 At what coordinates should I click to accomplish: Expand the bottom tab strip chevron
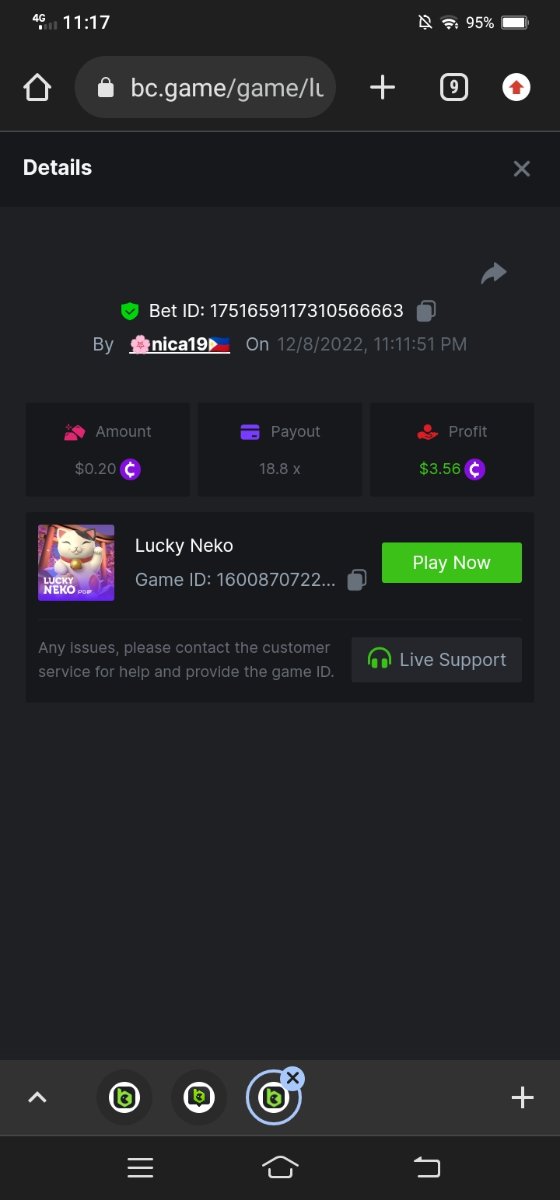pyautogui.click(x=37, y=1098)
